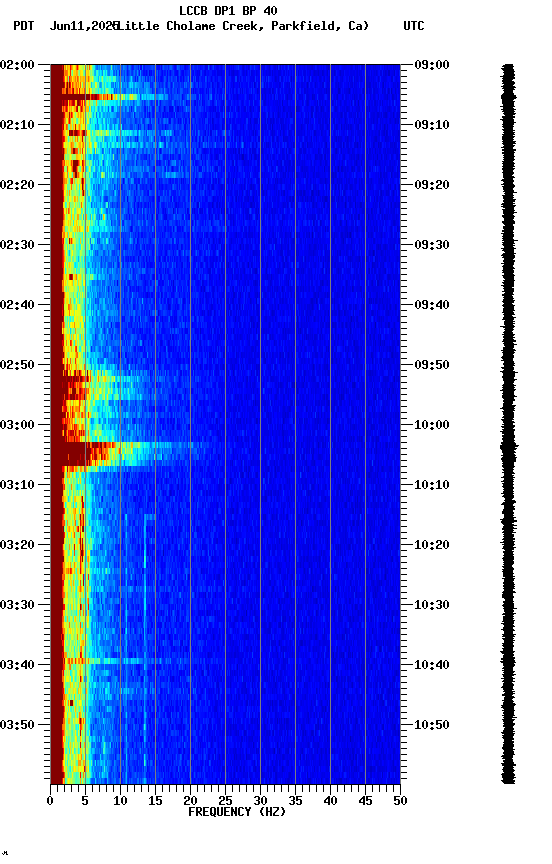Click the 02:30 PDT time label
This screenshot has height=864, width=552.
tap(17, 245)
